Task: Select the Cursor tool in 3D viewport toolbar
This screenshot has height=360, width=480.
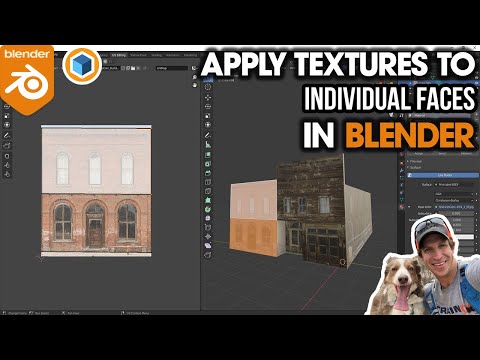Action: click(208, 87)
